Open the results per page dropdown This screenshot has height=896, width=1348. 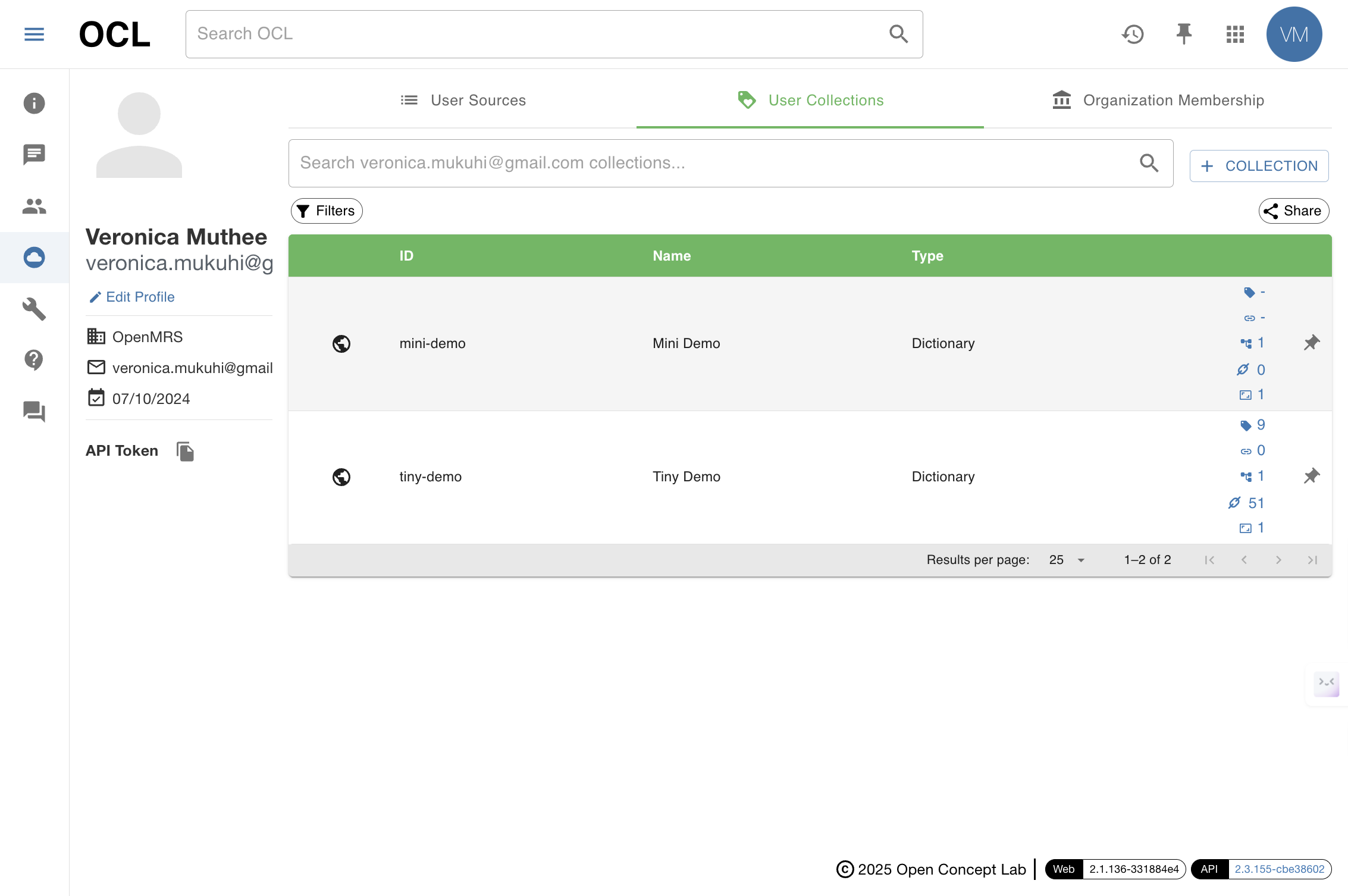[x=1067, y=560]
